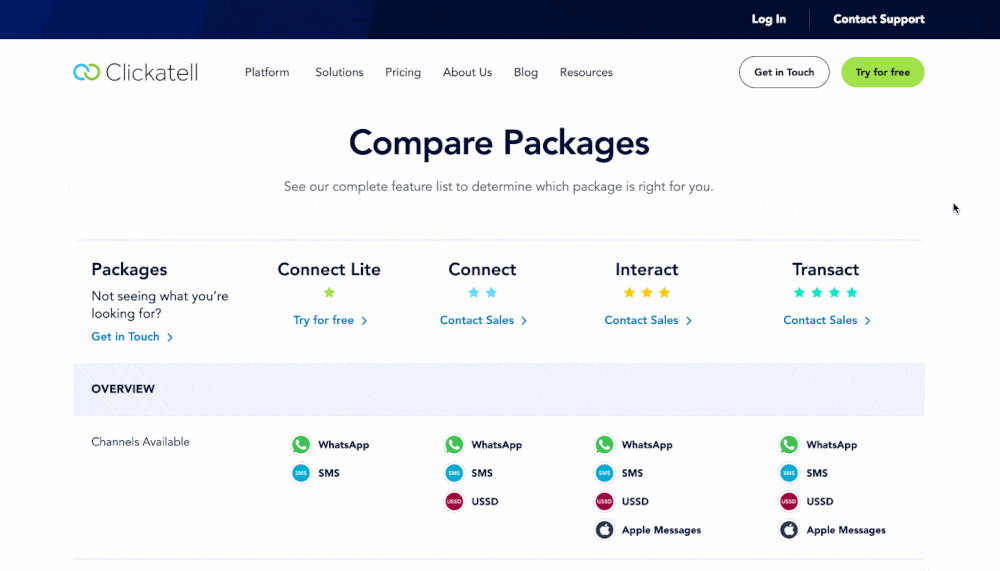This screenshot has height=571, width=1000.
Task: Open the Solutions menu
Action: tap(339, 72)
